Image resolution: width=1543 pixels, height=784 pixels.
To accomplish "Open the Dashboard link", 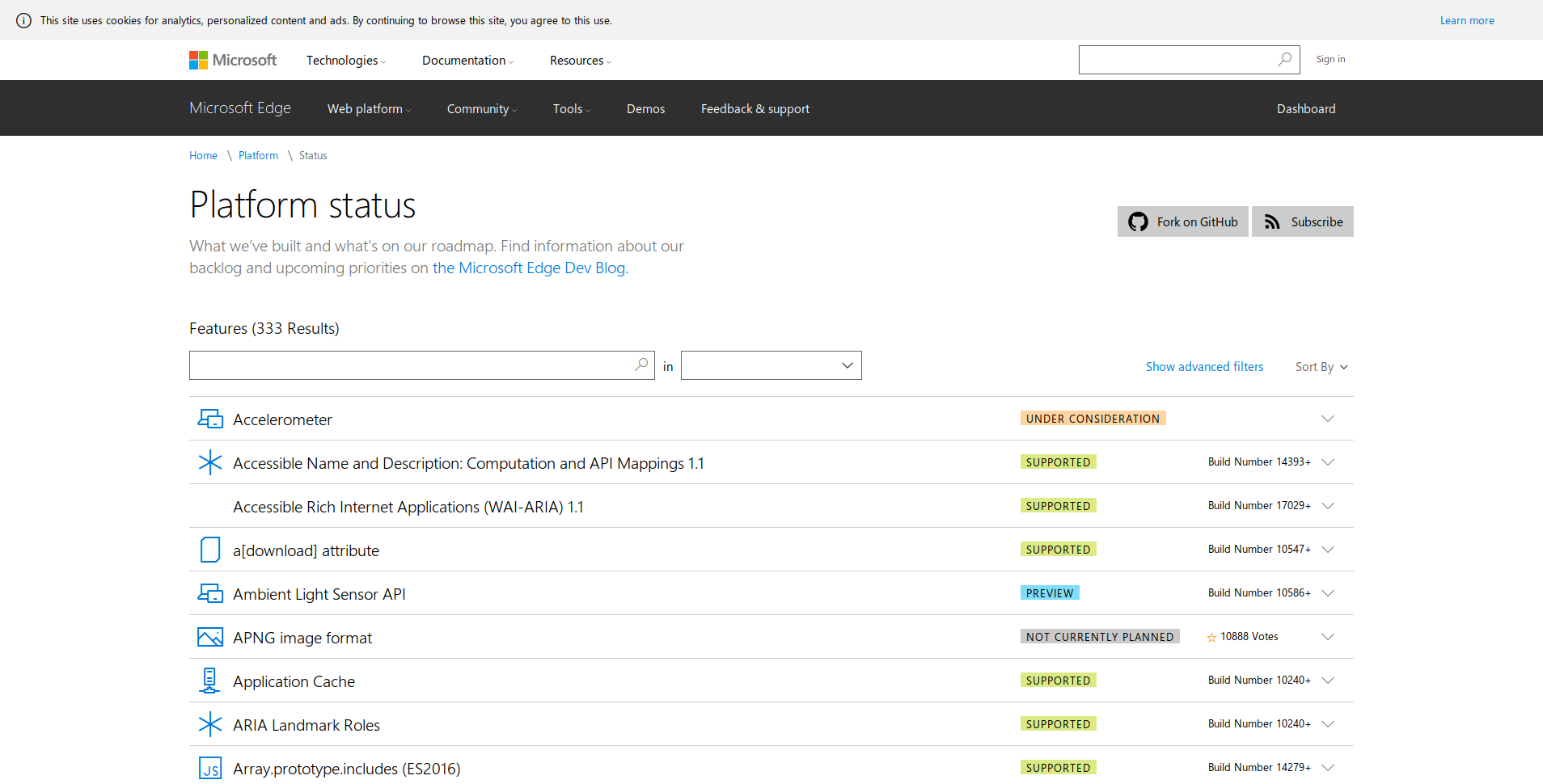I will (1306, 109).
